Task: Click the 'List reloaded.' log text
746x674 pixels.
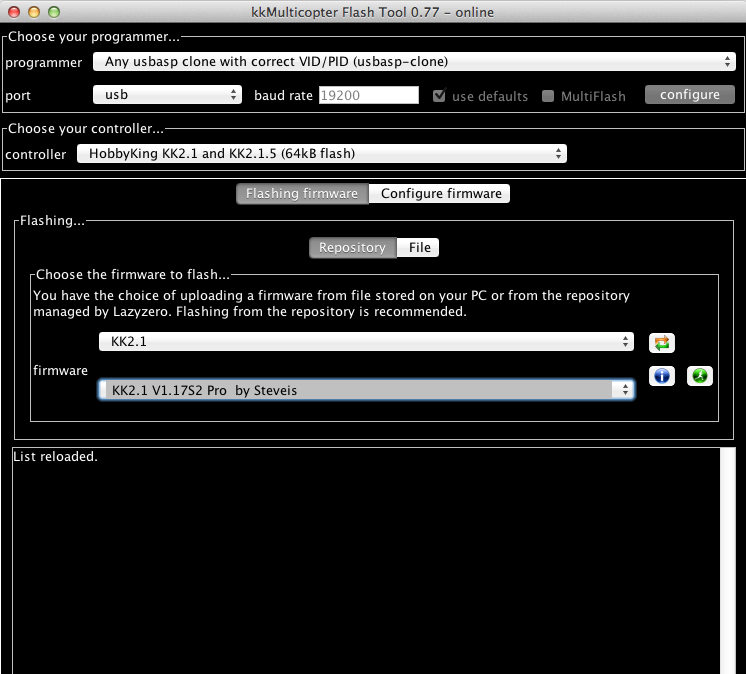Action: pos(55,457)
